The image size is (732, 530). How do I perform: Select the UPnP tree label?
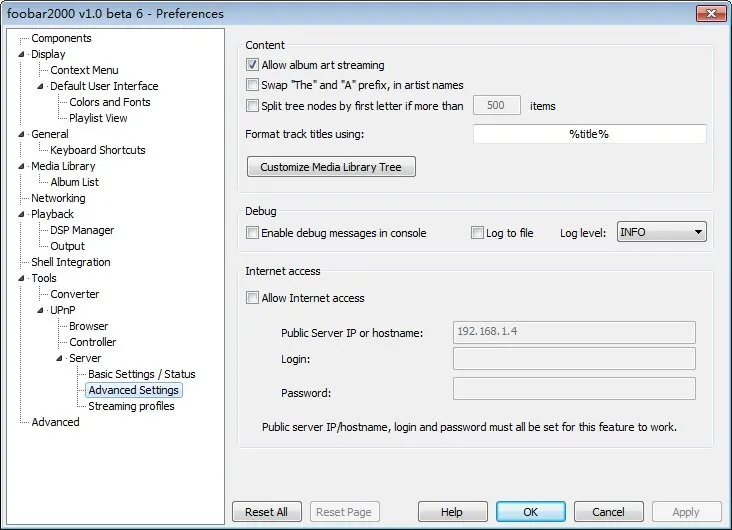click(63, 310)
